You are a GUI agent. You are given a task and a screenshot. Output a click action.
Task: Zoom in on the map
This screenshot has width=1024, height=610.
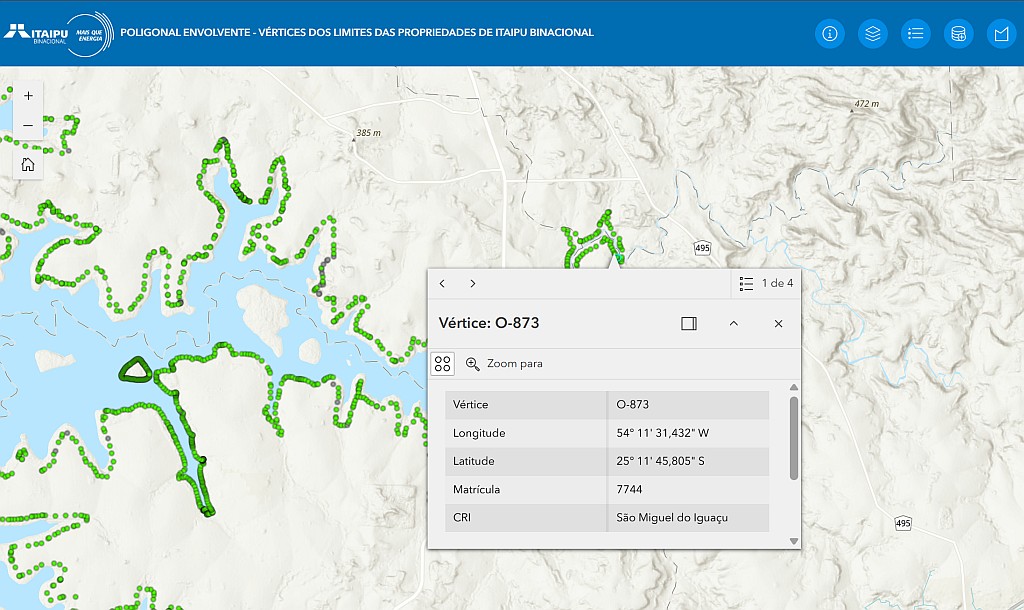click(x=28, y=96)
